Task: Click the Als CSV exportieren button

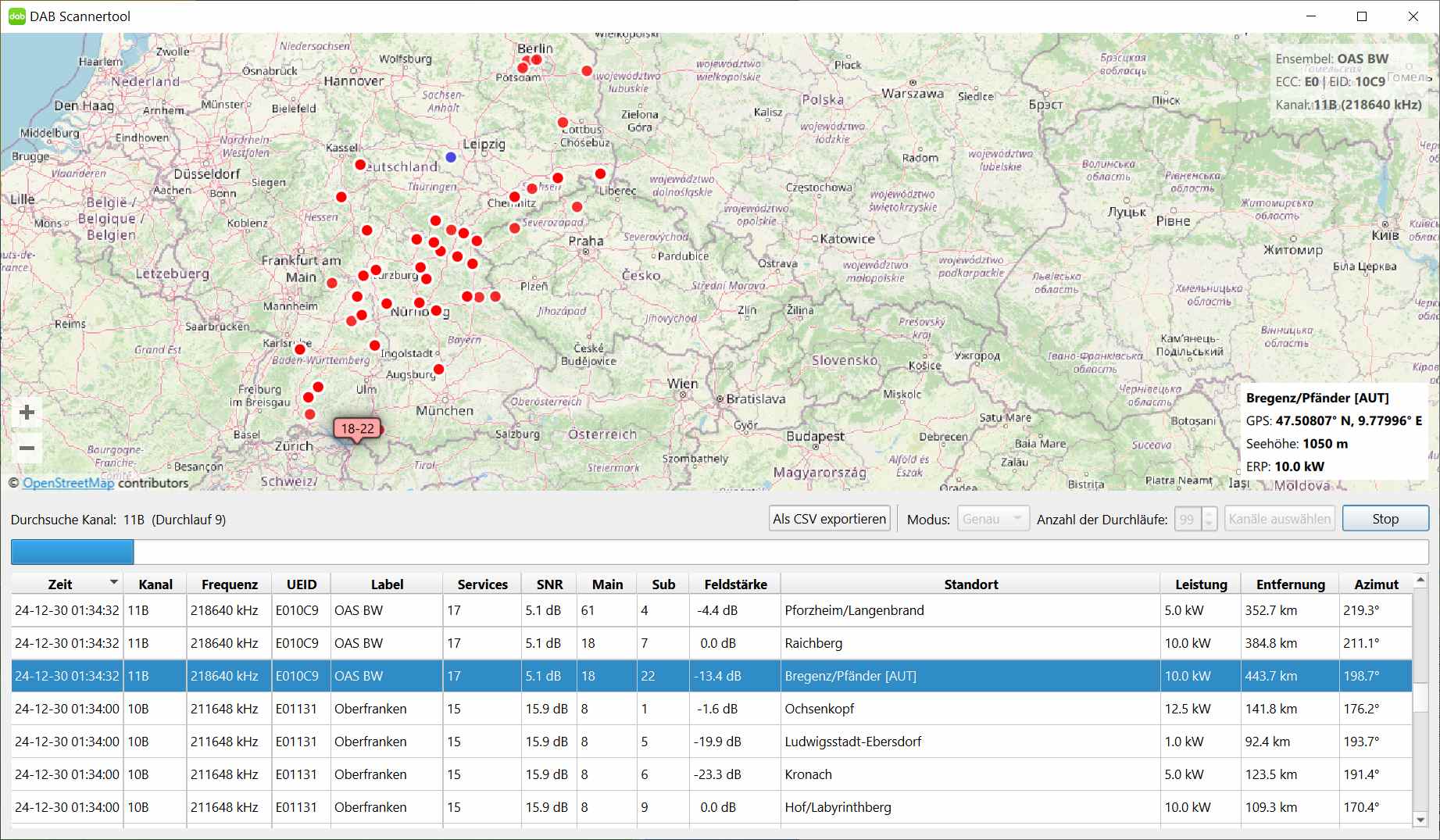Action: tap(829, 519)
